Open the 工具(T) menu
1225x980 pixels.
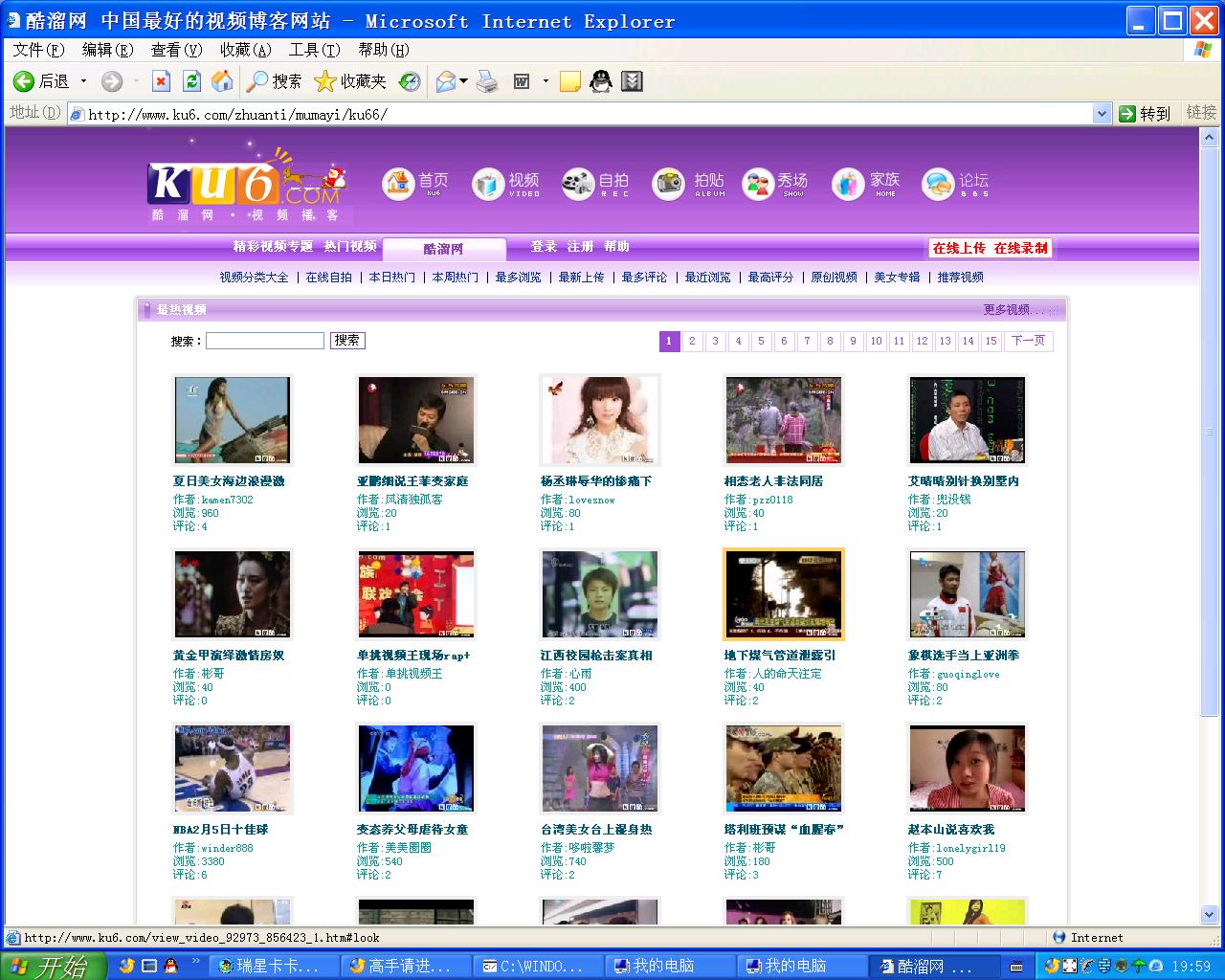(314, 50)
